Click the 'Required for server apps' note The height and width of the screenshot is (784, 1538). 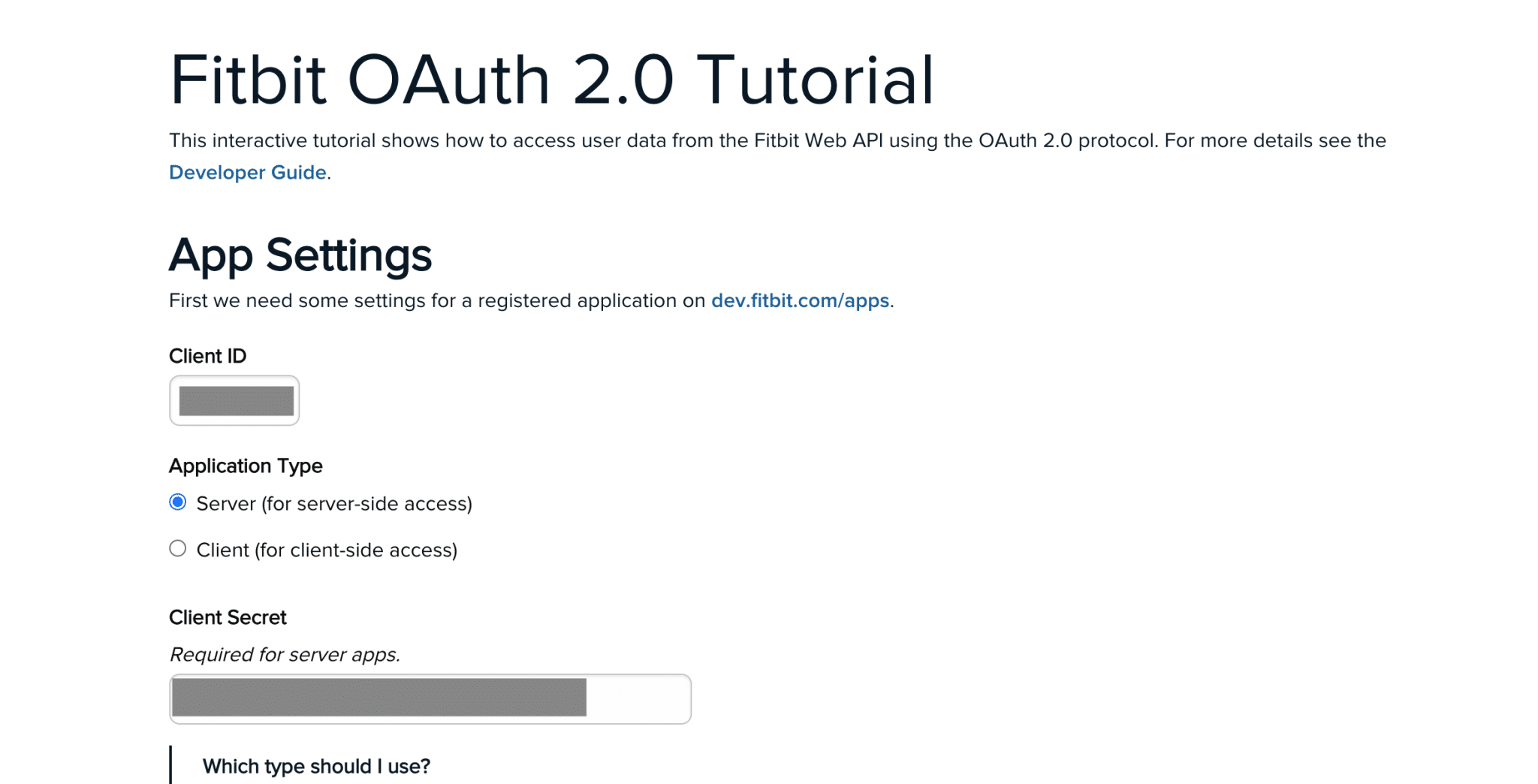pyautogui.click(x=285, y=654)
